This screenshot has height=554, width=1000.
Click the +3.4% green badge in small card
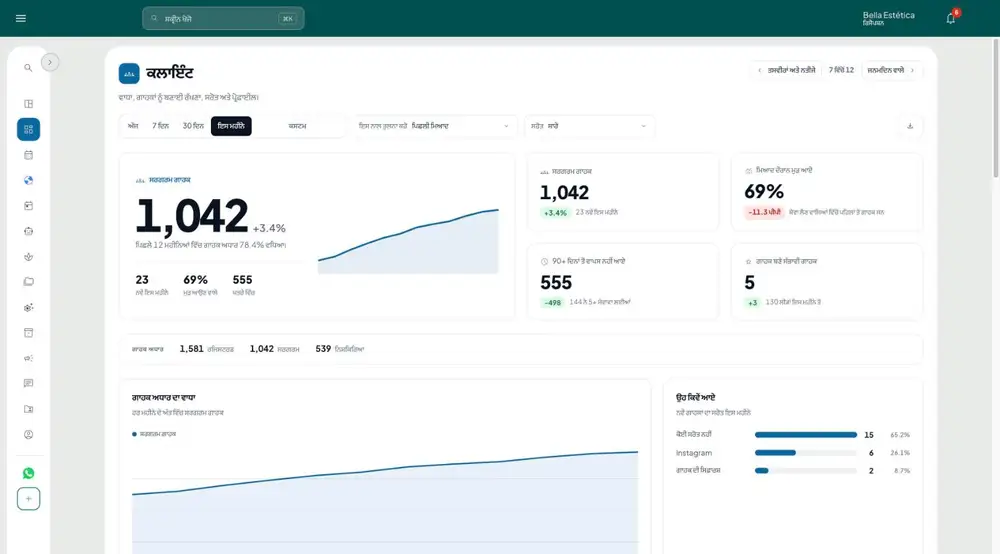(555, 213)
